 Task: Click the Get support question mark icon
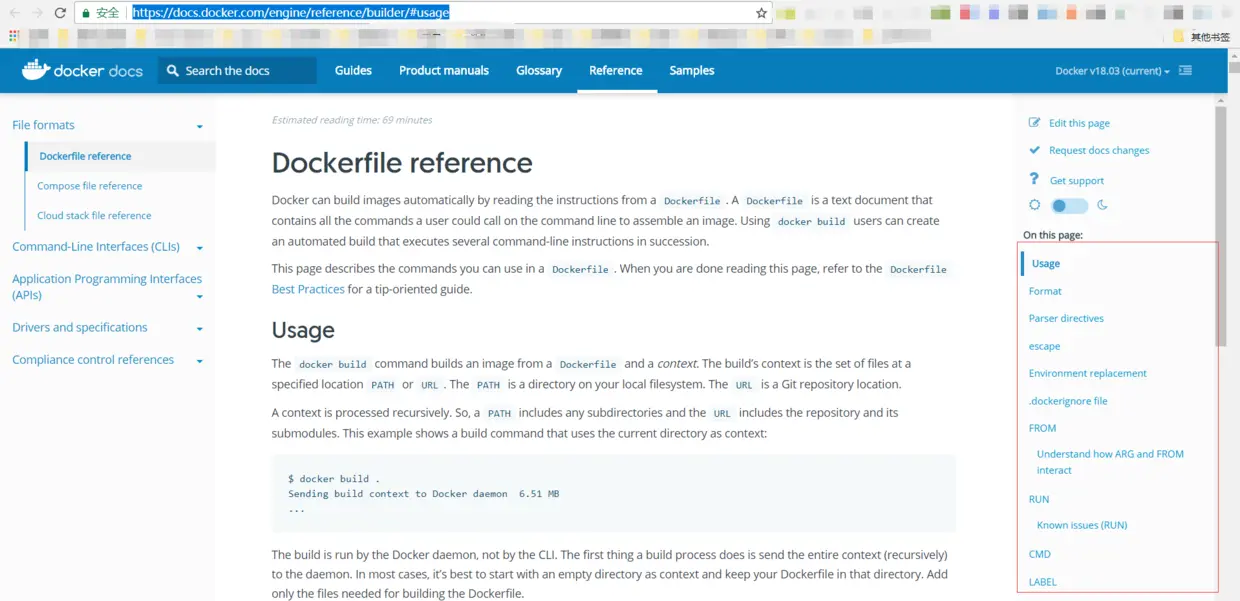[1034, 179]
